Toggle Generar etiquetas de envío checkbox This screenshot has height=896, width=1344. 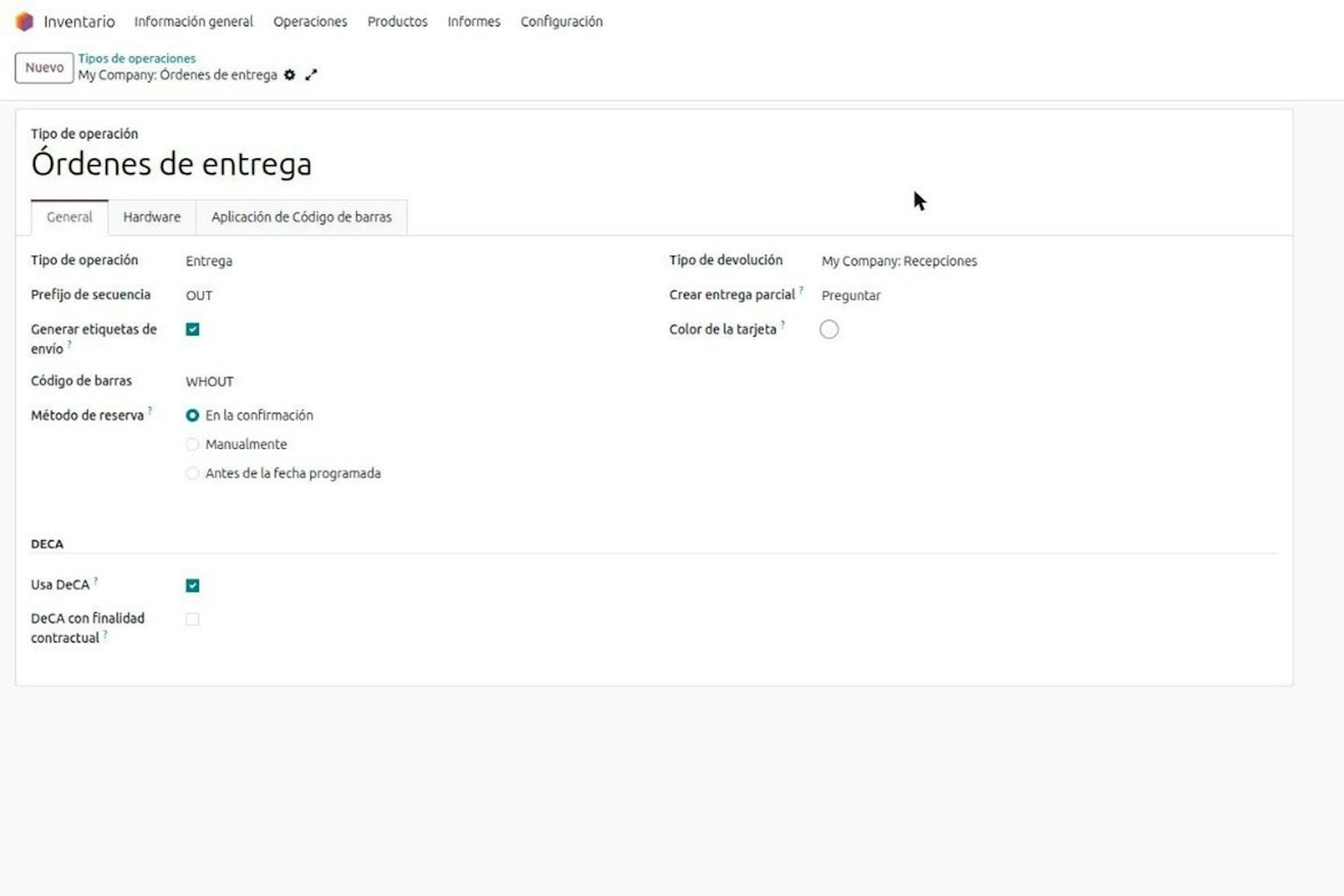192,330
